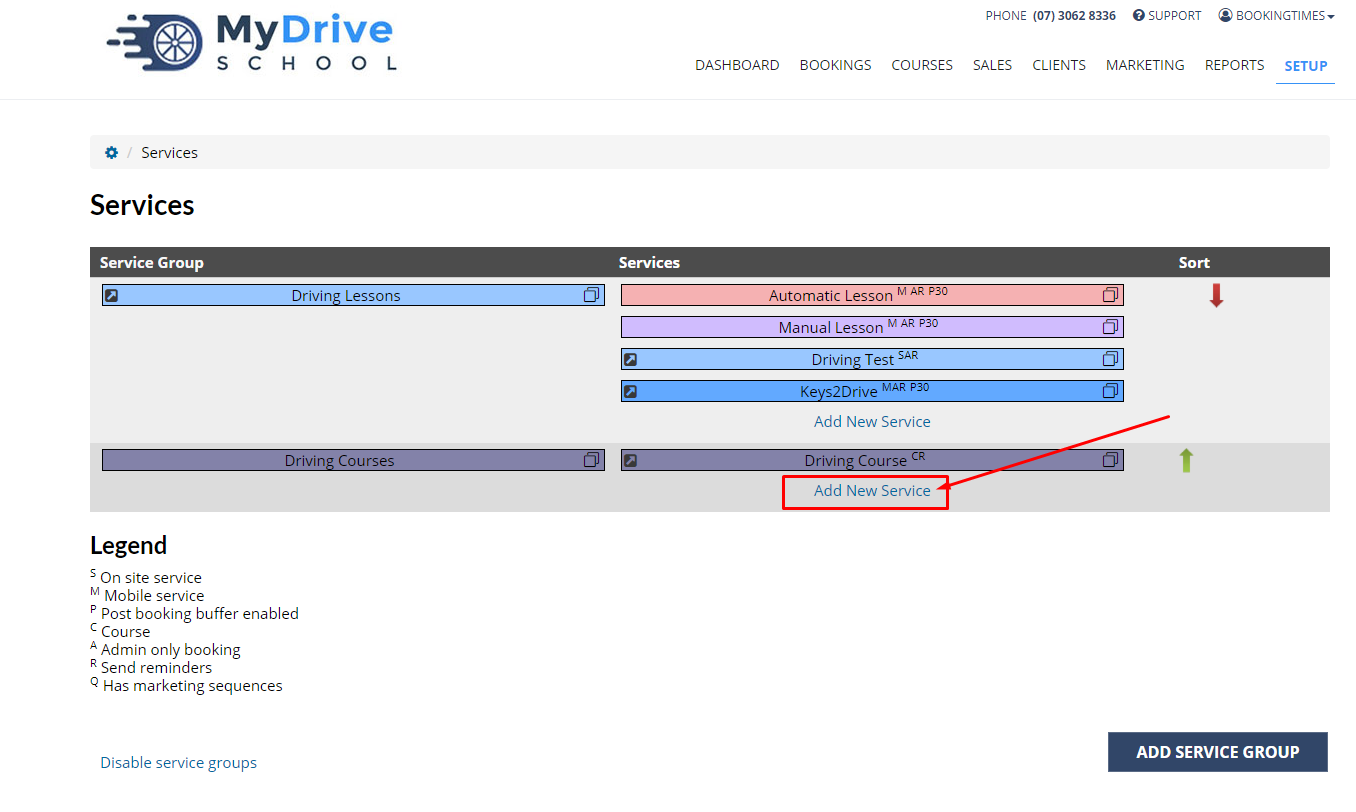Copy the Keys2Drive service

pyautogui.click(x=1110, y=391)
